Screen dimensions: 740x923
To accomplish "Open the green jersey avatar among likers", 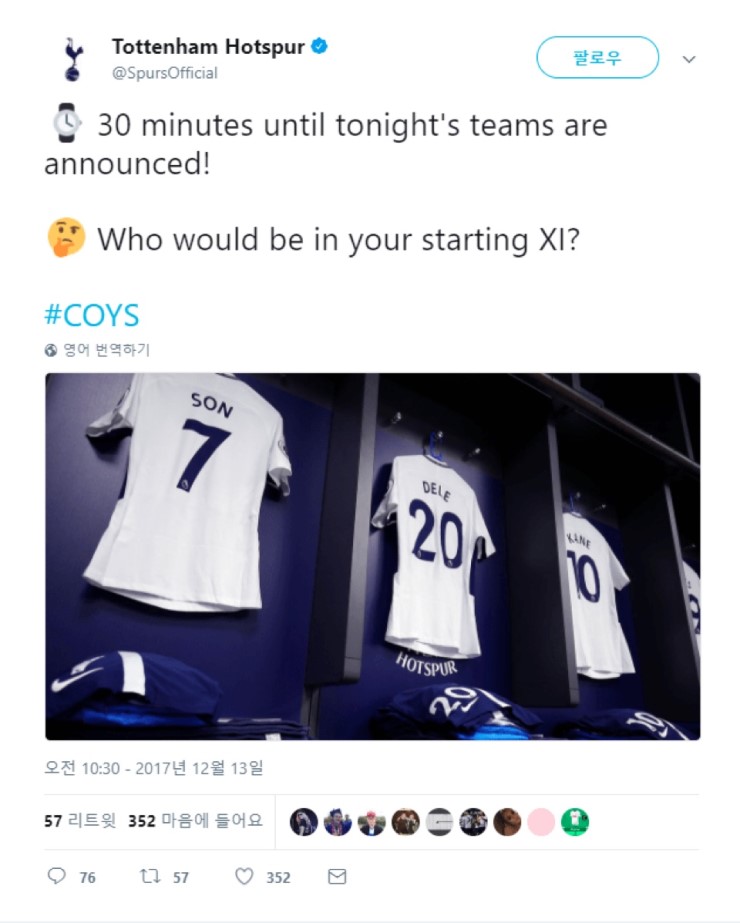I will (575, 822).
